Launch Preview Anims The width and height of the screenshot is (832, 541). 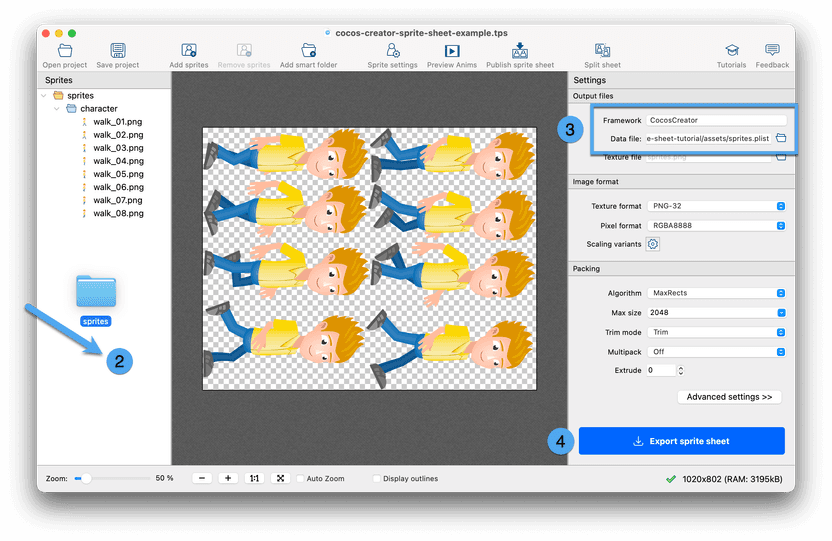(x=452, y=56)
